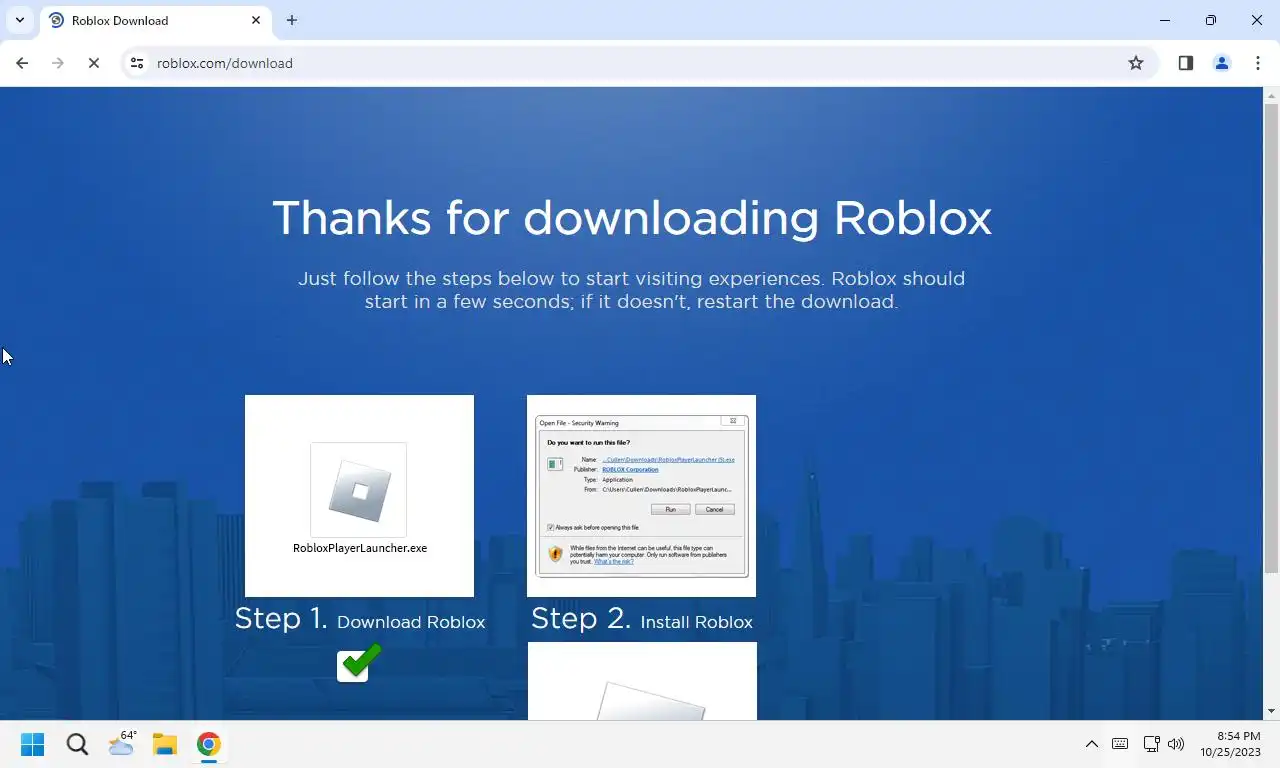The image size is (1280, 768).
Task: Click the scroll down arrow of the scrollbar
Action: point(1271,711)
